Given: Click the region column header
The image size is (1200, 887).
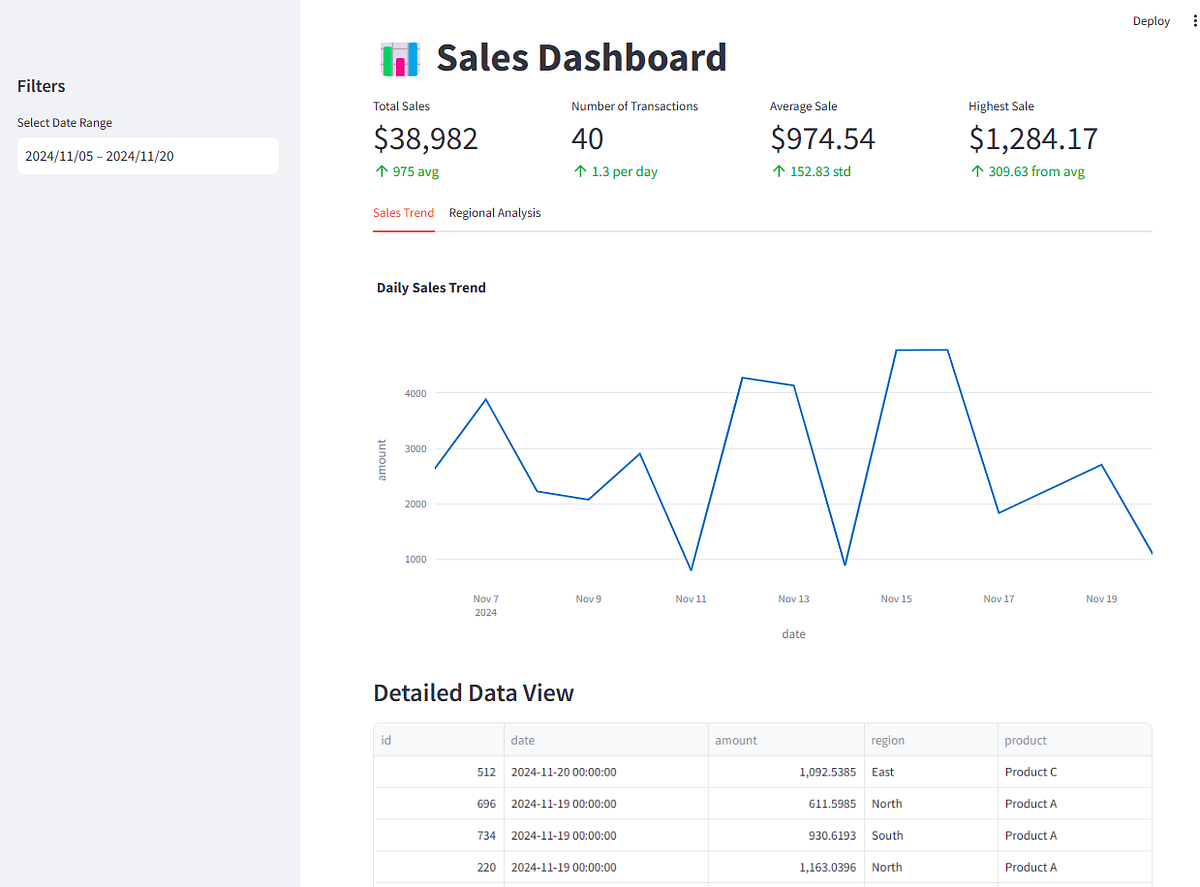Looking at the screenshot, I should point(930,740).
